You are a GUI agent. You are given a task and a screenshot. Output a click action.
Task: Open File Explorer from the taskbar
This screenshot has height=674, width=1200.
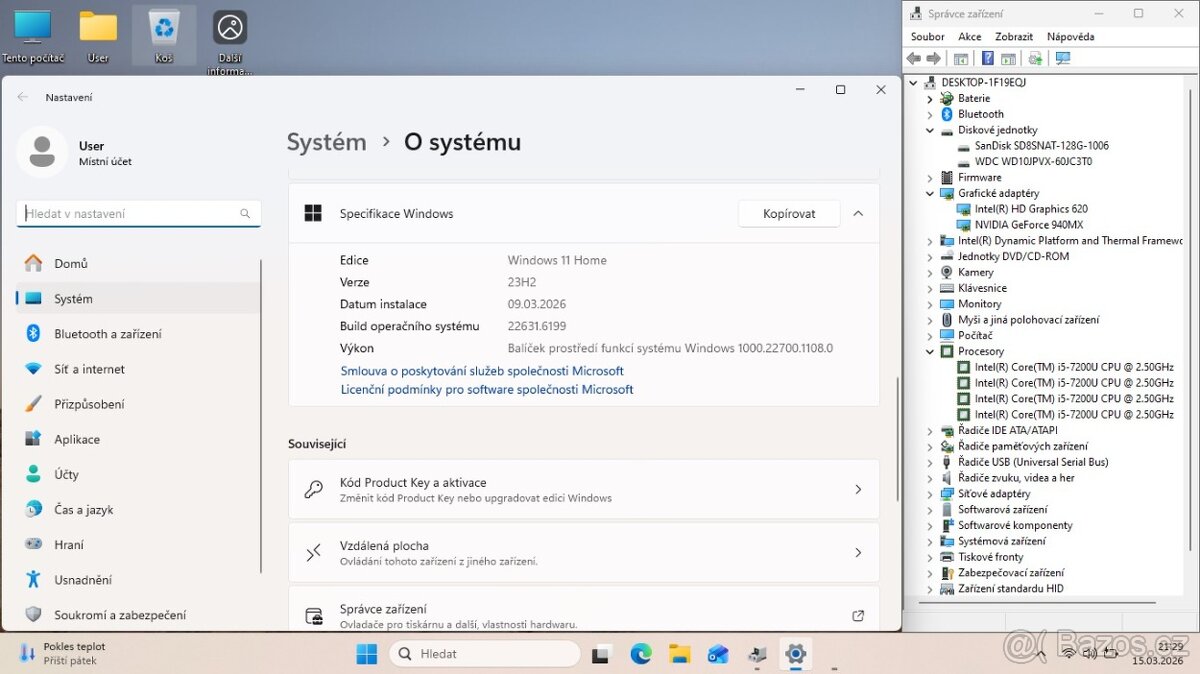679,654
